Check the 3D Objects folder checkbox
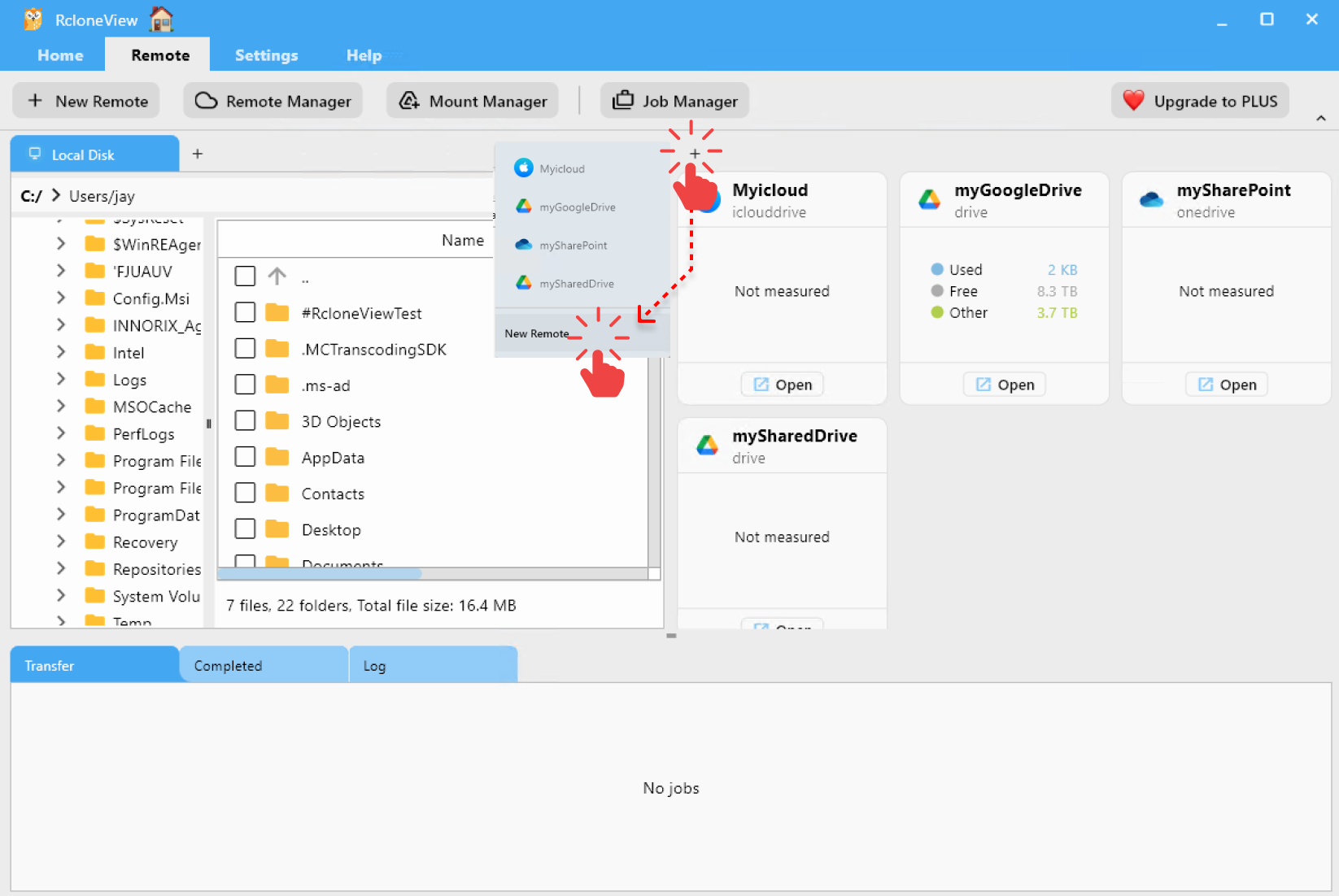This screenshot has width=1339, height=896. click(244, 420)
